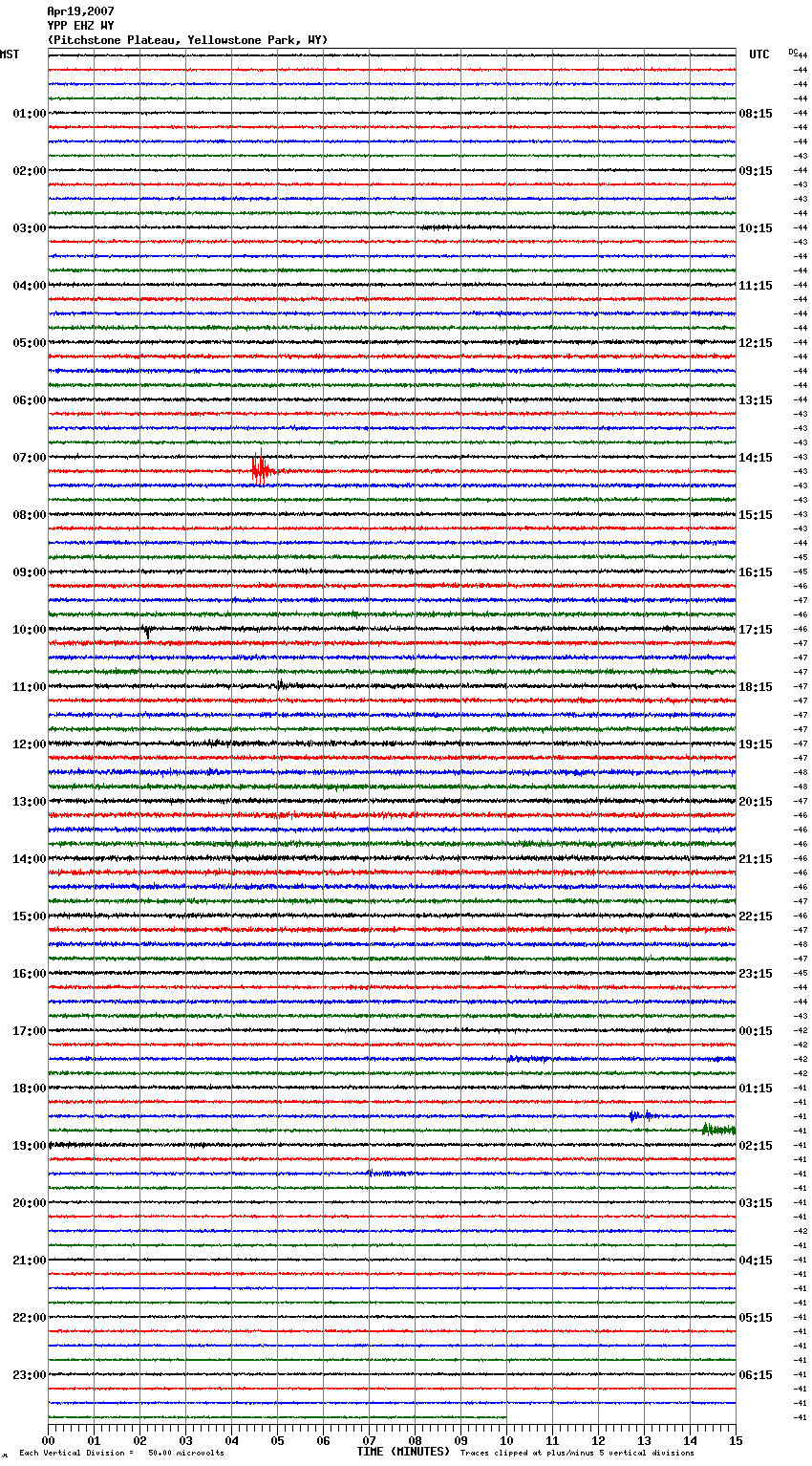Click the 07:00 MST time label
The width and height of the screenshot is (812, 1466).
pos(30,458)
